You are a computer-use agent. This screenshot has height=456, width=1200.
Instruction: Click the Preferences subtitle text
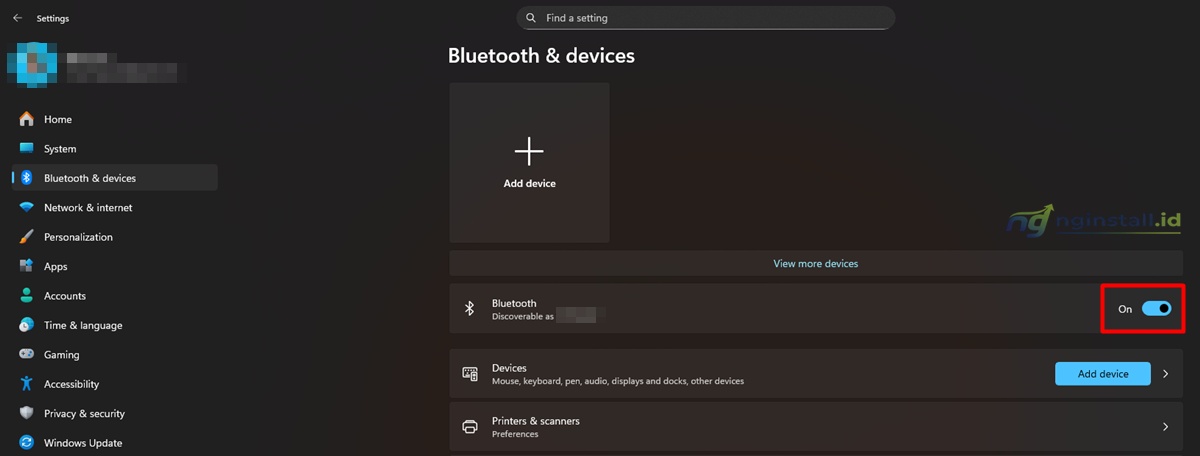(515, 434)
